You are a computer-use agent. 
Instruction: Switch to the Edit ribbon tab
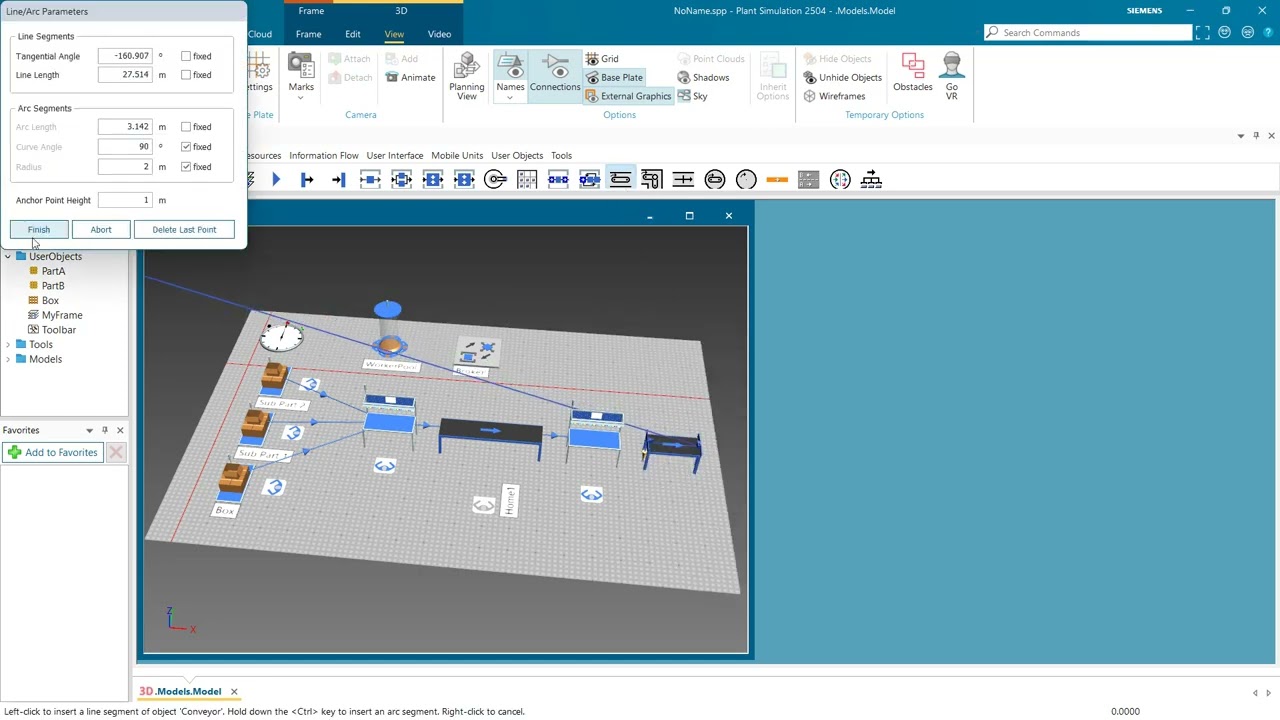pyautogui.click(x=353, y=34)
